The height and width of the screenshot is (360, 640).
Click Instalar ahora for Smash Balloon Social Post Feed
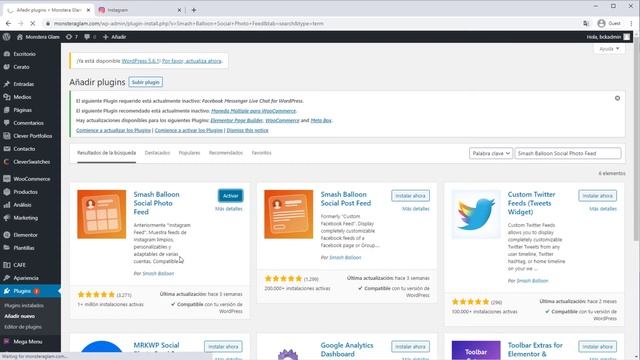tap(410, 196)
